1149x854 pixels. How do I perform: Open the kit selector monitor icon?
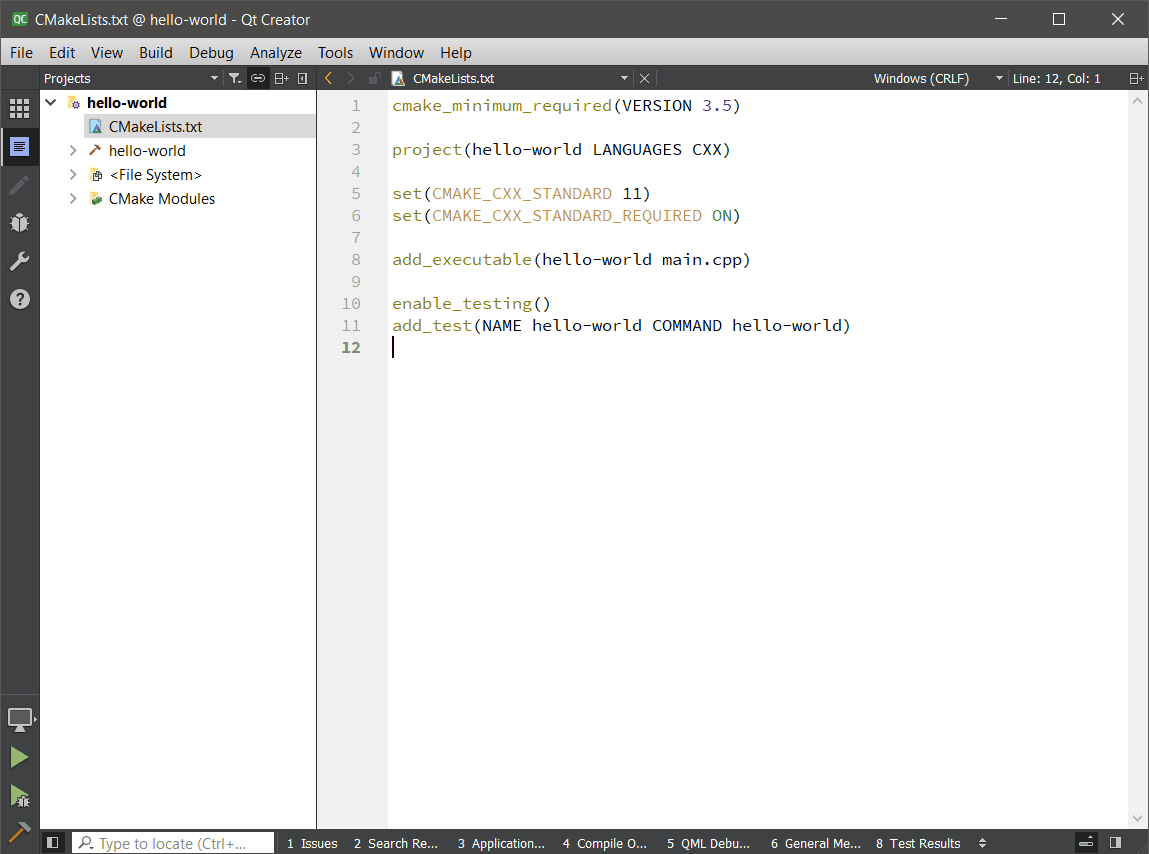pos(19,718)
